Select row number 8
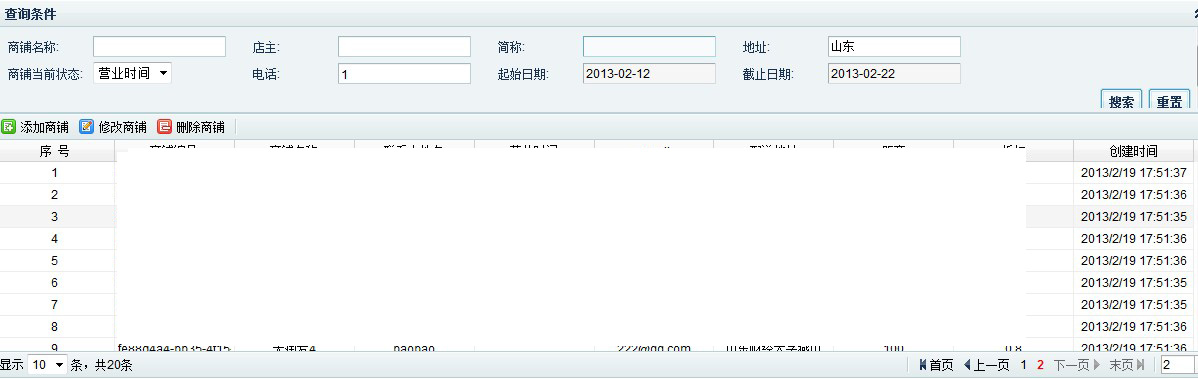1198x379 pixels. coord(54,327)
